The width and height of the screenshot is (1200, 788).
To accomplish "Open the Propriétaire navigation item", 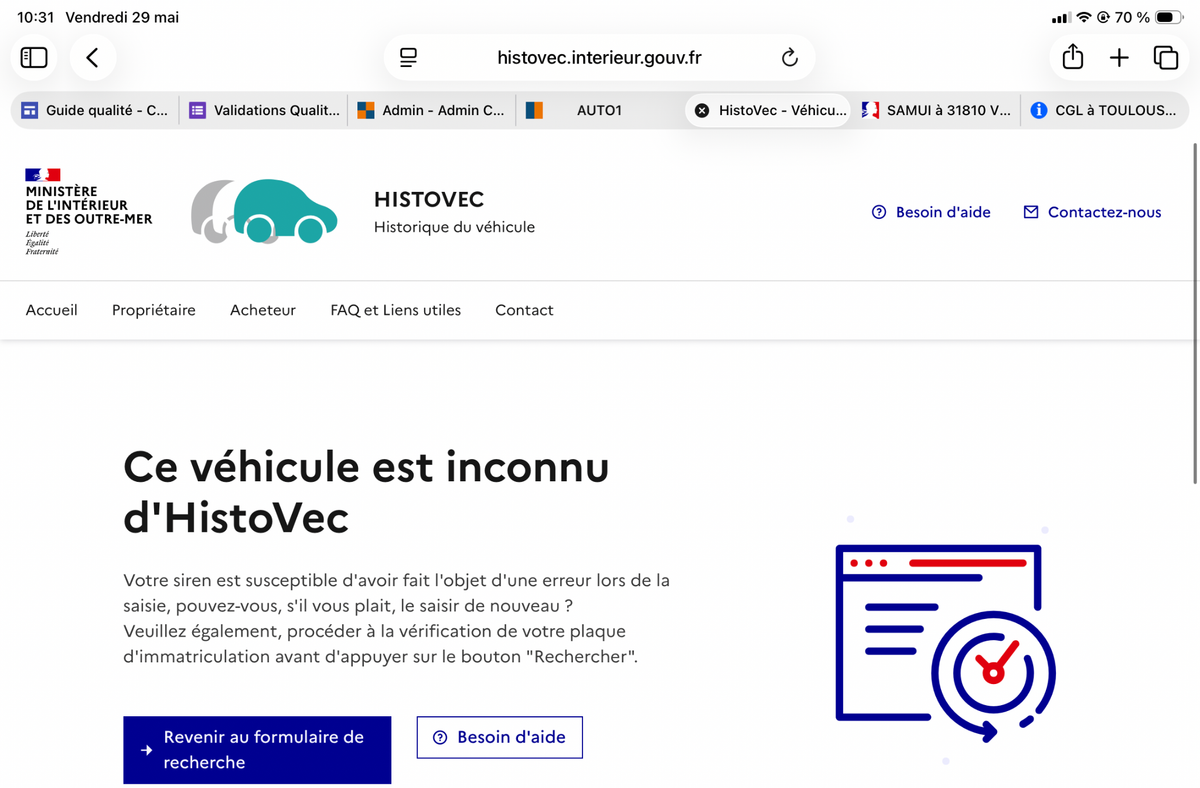I will tap(154, 310).
